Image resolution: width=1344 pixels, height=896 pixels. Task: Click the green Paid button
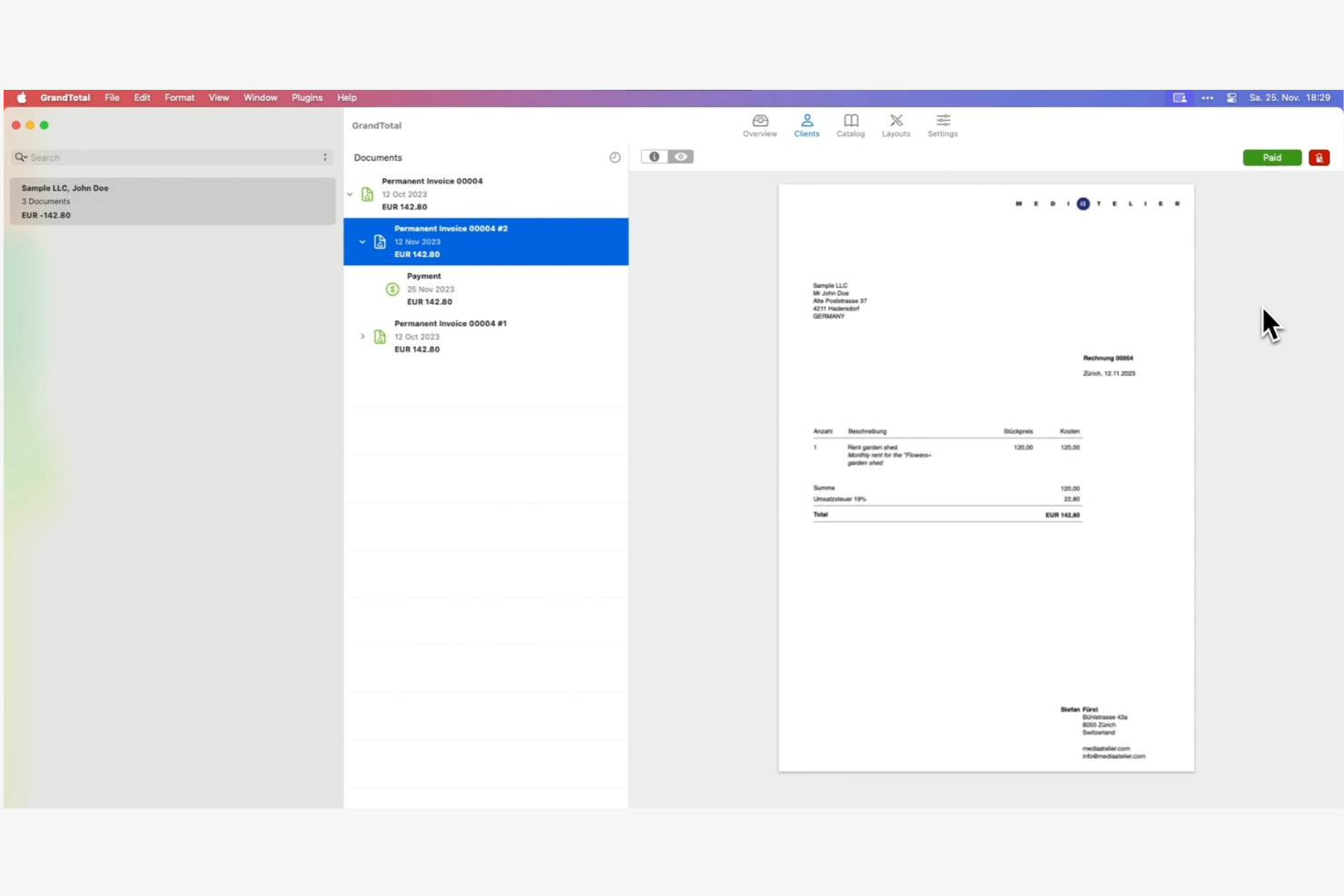click(x=1272, y=157)
